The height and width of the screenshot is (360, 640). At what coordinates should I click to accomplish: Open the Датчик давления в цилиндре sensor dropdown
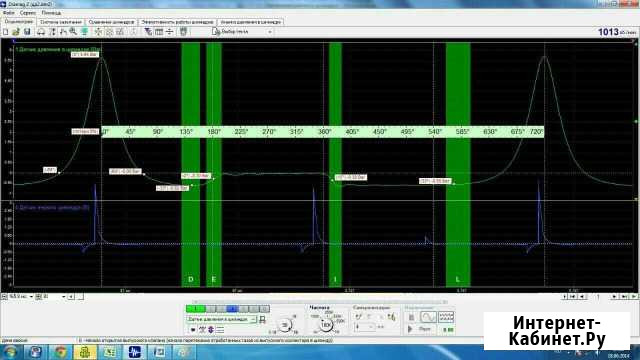tap(222, 319)
